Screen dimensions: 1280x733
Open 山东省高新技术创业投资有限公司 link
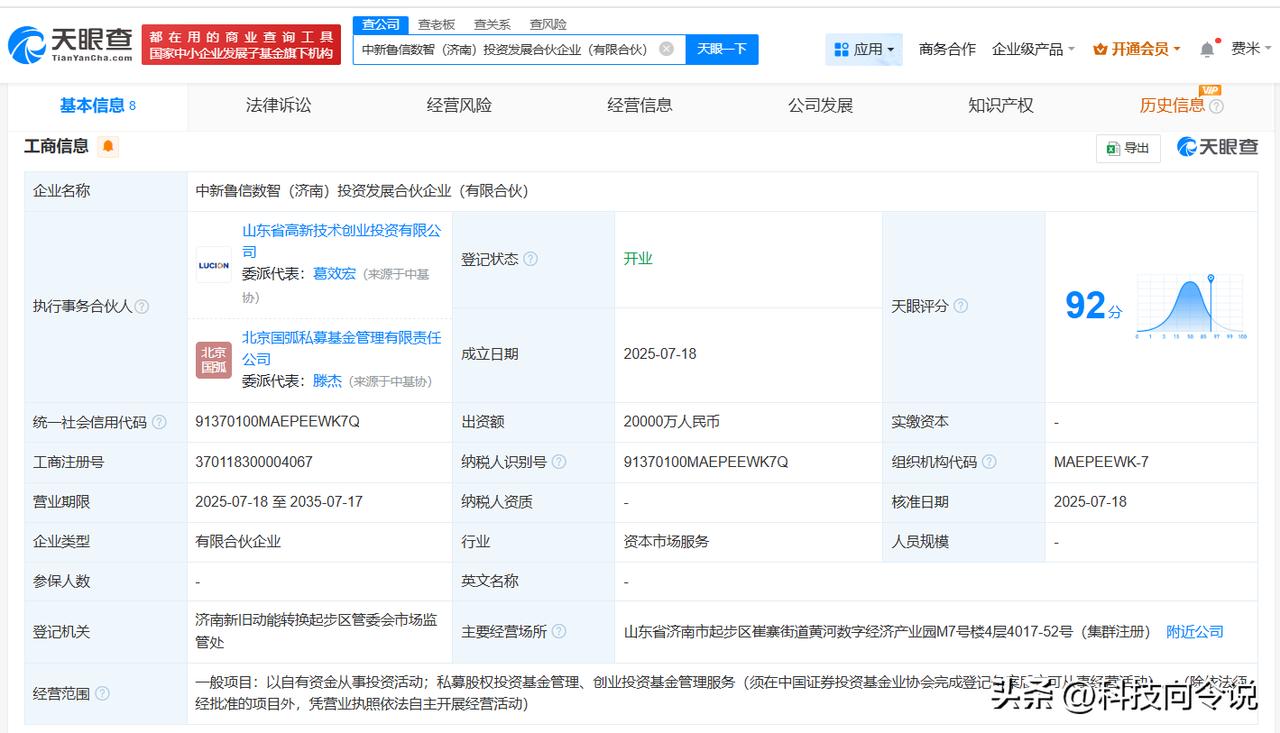pyautogui.click(x=341, y=241)
